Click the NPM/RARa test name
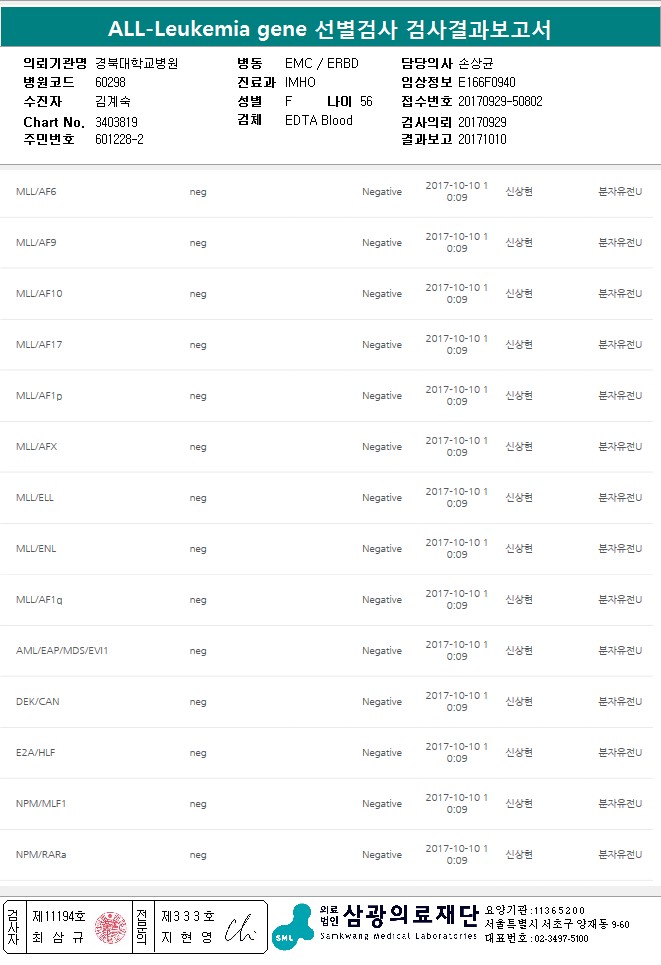This screenshot has height=965, width=661. (41, 855)
